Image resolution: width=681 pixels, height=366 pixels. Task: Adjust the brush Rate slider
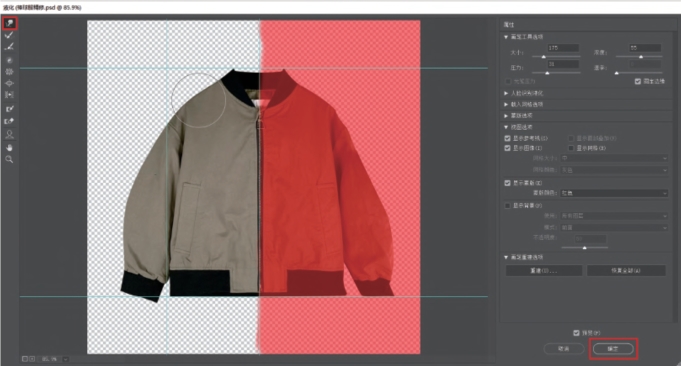616,73
